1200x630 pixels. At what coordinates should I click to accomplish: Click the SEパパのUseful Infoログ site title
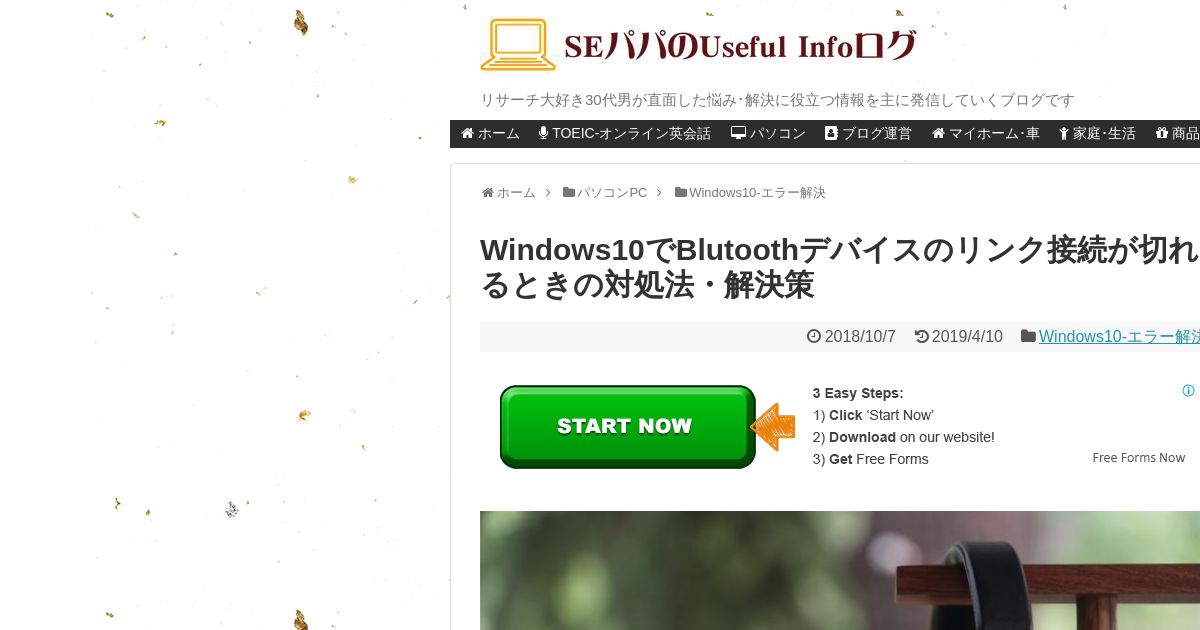(x=740, y=46)
